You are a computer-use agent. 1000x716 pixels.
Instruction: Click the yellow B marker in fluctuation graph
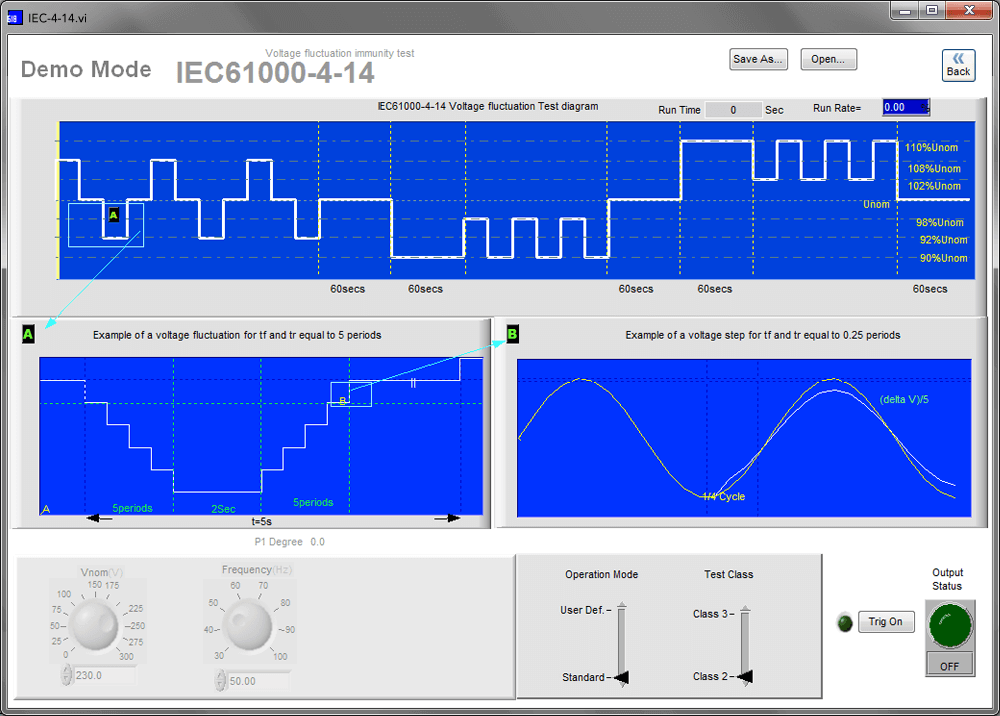click(342, 401)
